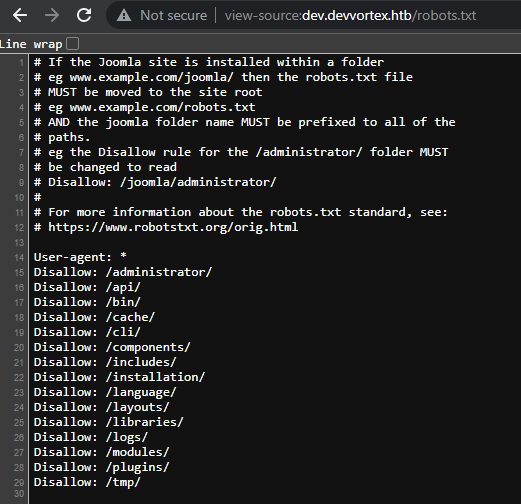
Task: Click line number 22 in the gutter
Action: (19, 378)
